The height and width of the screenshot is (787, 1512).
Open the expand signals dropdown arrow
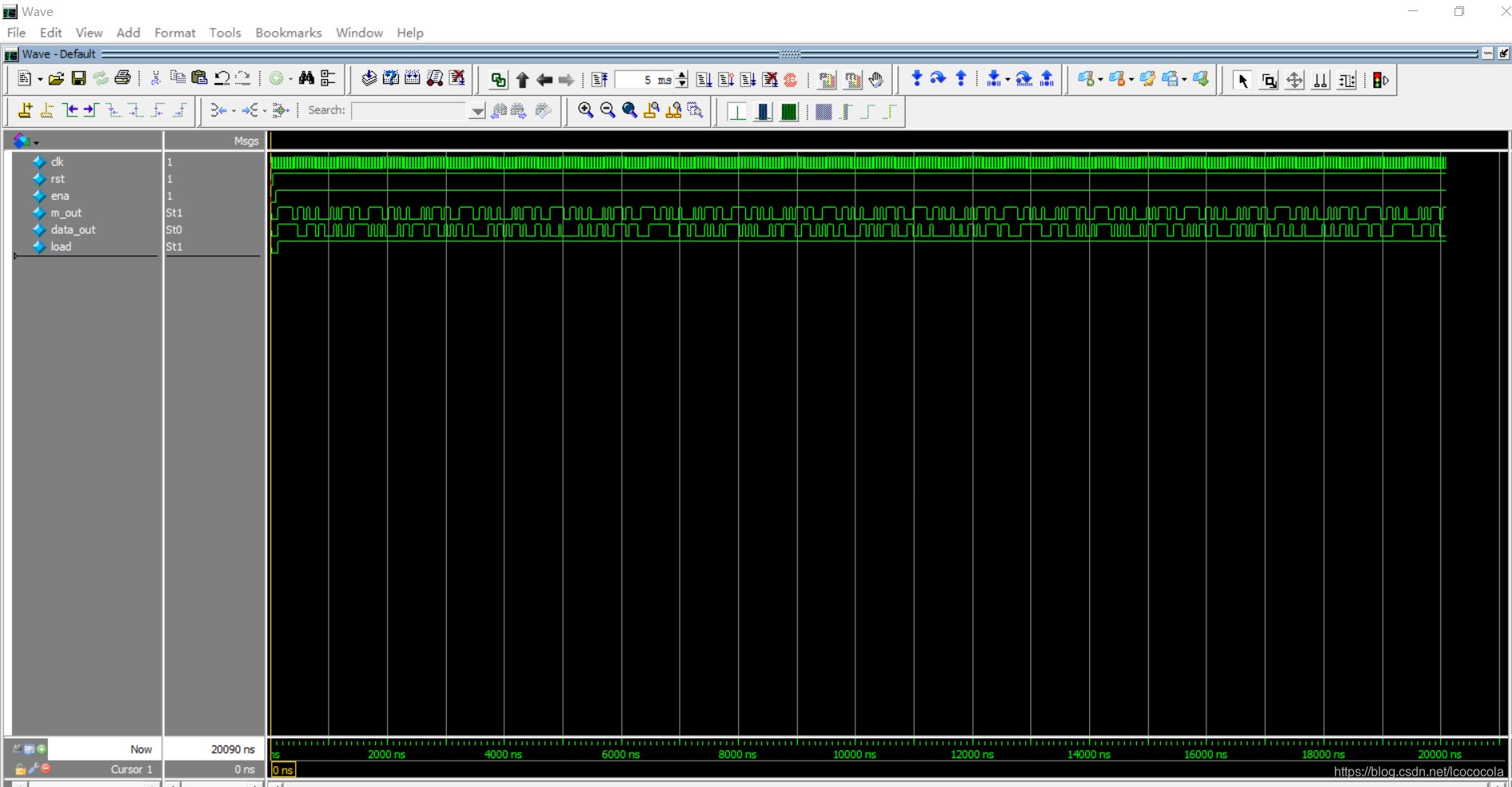tap(264, 111)
